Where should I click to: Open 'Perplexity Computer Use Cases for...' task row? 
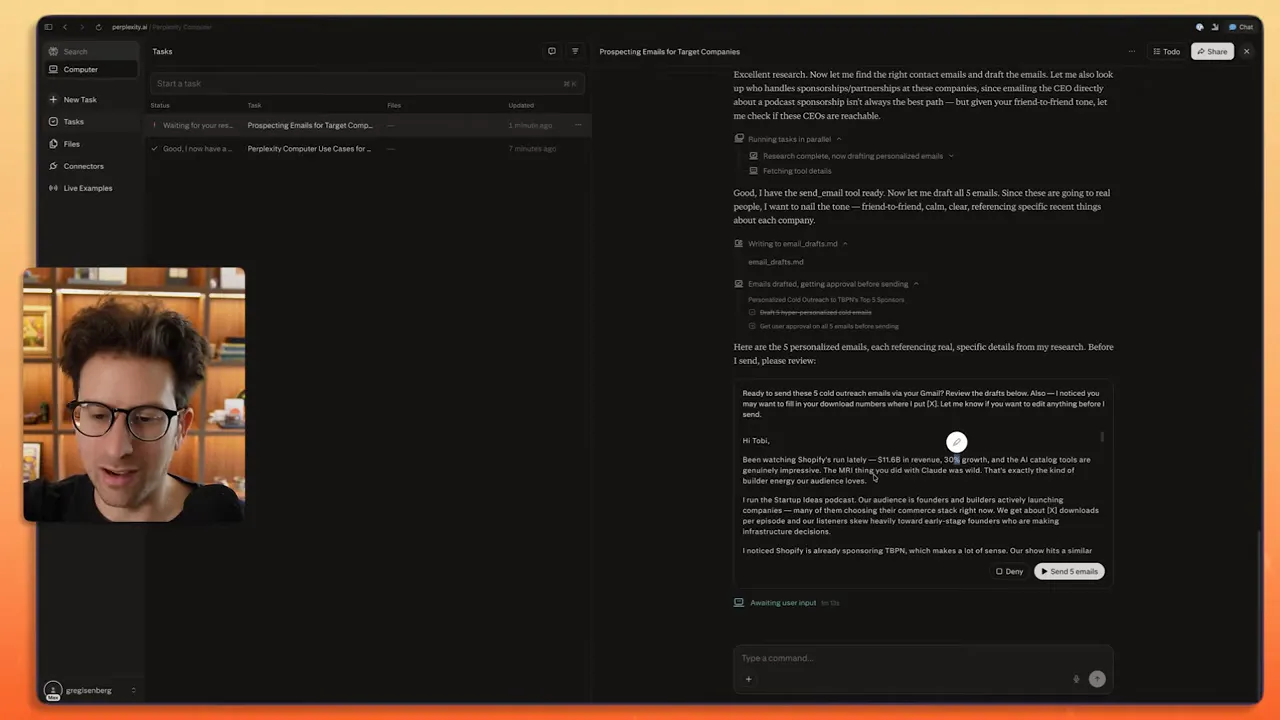[370, 149]
